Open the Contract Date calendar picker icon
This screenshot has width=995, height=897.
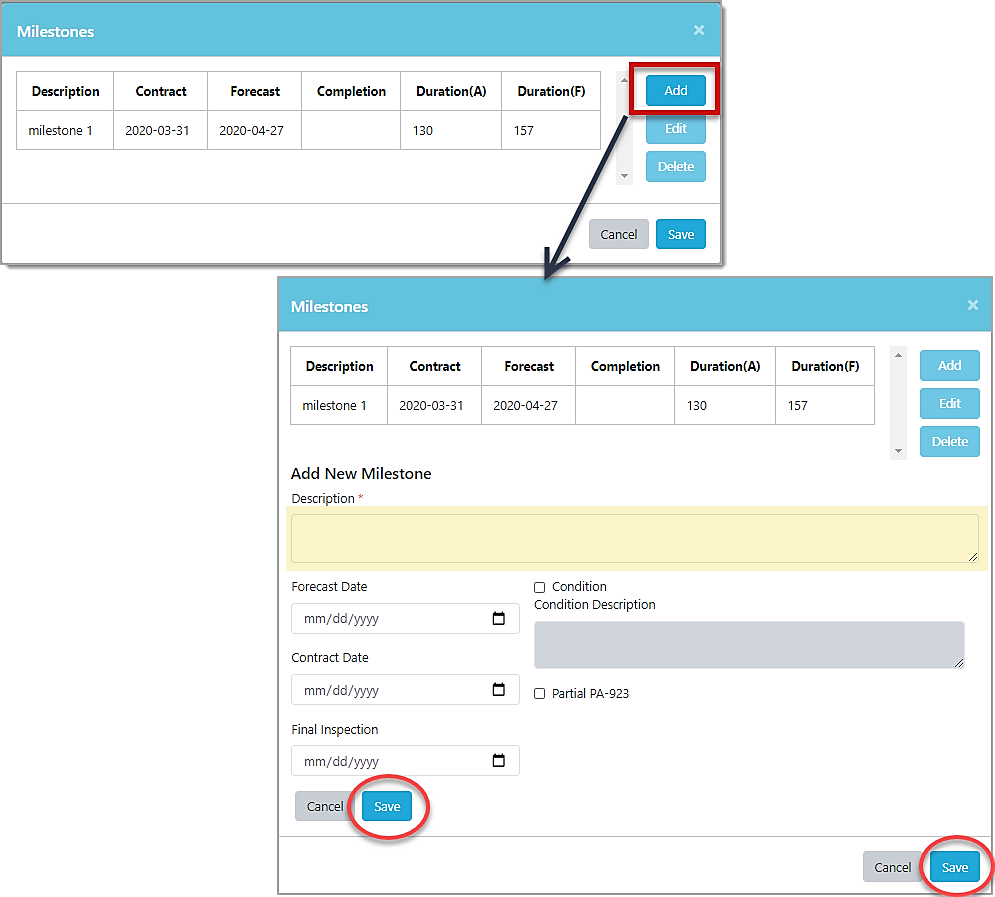point(499,690)
